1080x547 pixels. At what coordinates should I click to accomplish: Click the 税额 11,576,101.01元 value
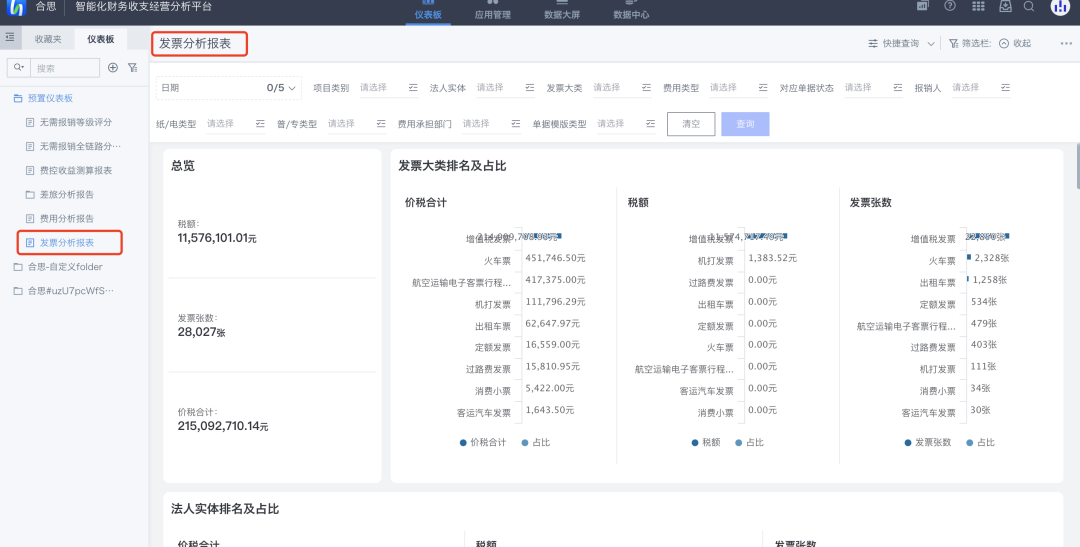coord(217,238)
